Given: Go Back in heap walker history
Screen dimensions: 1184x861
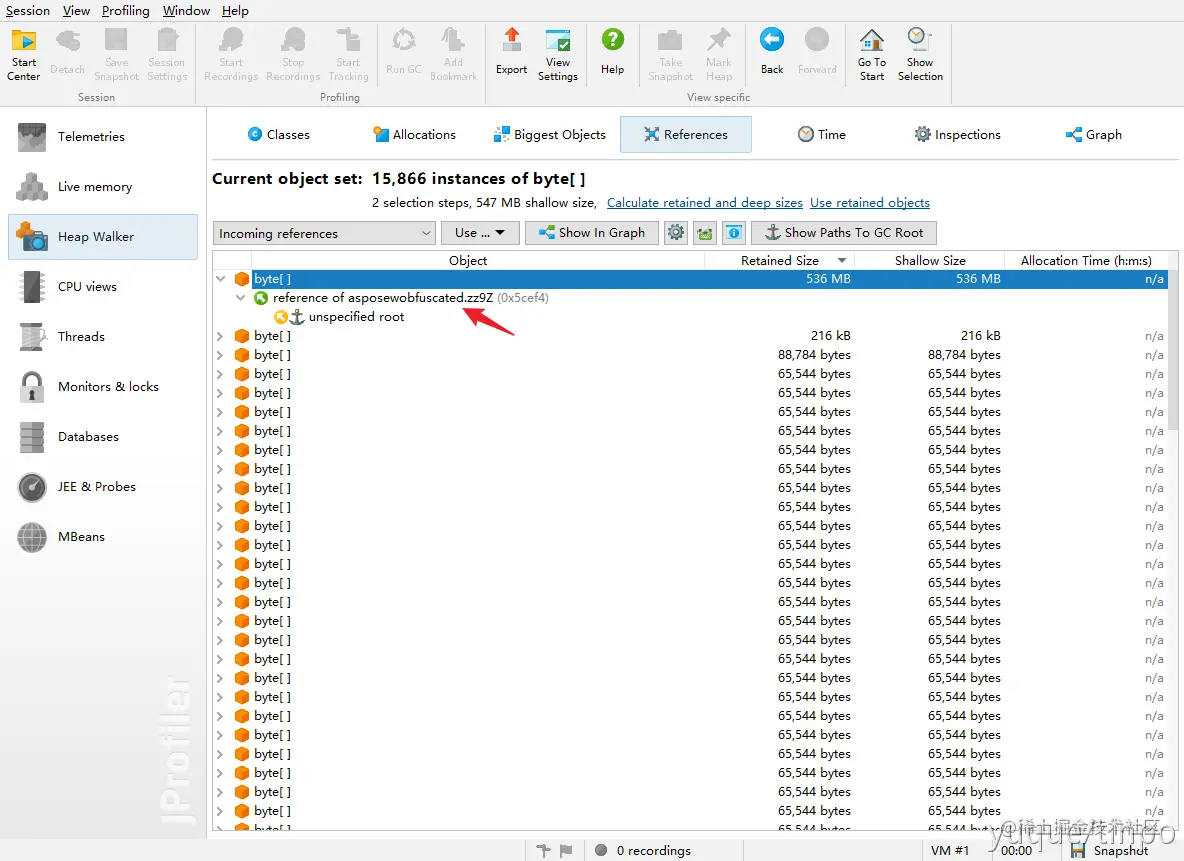Looking at the screenshot, I should [772, 53].
